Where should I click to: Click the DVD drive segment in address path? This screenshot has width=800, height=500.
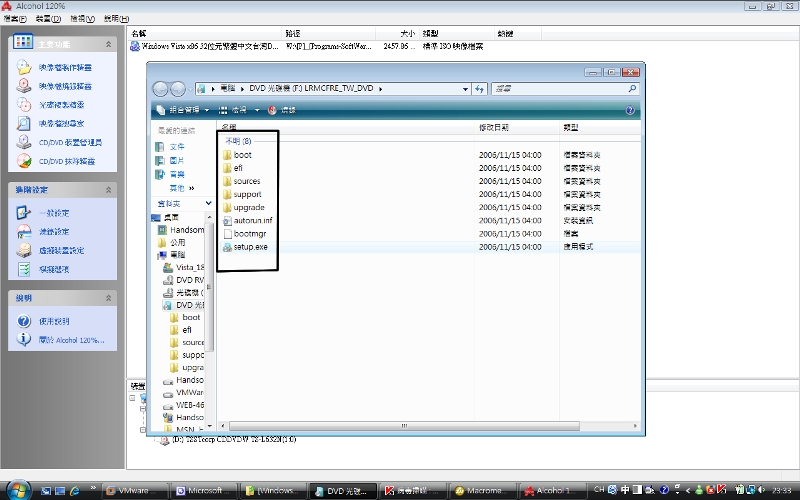click(x=311, y=88)
